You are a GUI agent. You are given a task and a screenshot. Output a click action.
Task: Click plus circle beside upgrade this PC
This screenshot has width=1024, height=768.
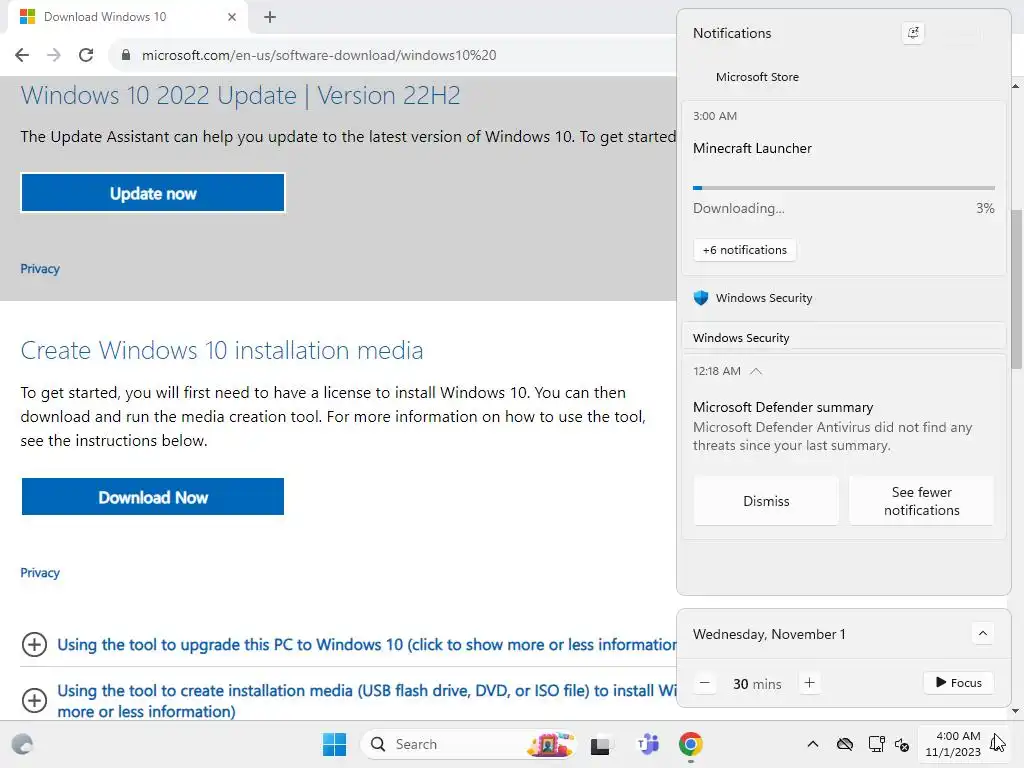[34, 645]
